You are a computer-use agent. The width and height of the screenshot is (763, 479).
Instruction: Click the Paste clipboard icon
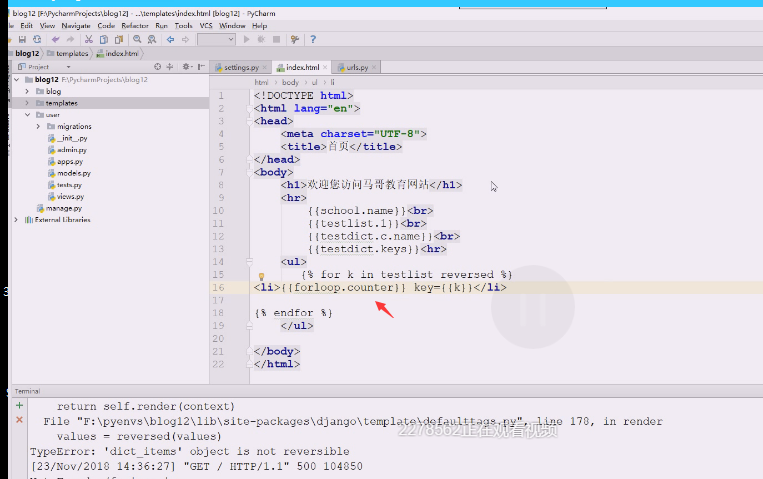119,39
